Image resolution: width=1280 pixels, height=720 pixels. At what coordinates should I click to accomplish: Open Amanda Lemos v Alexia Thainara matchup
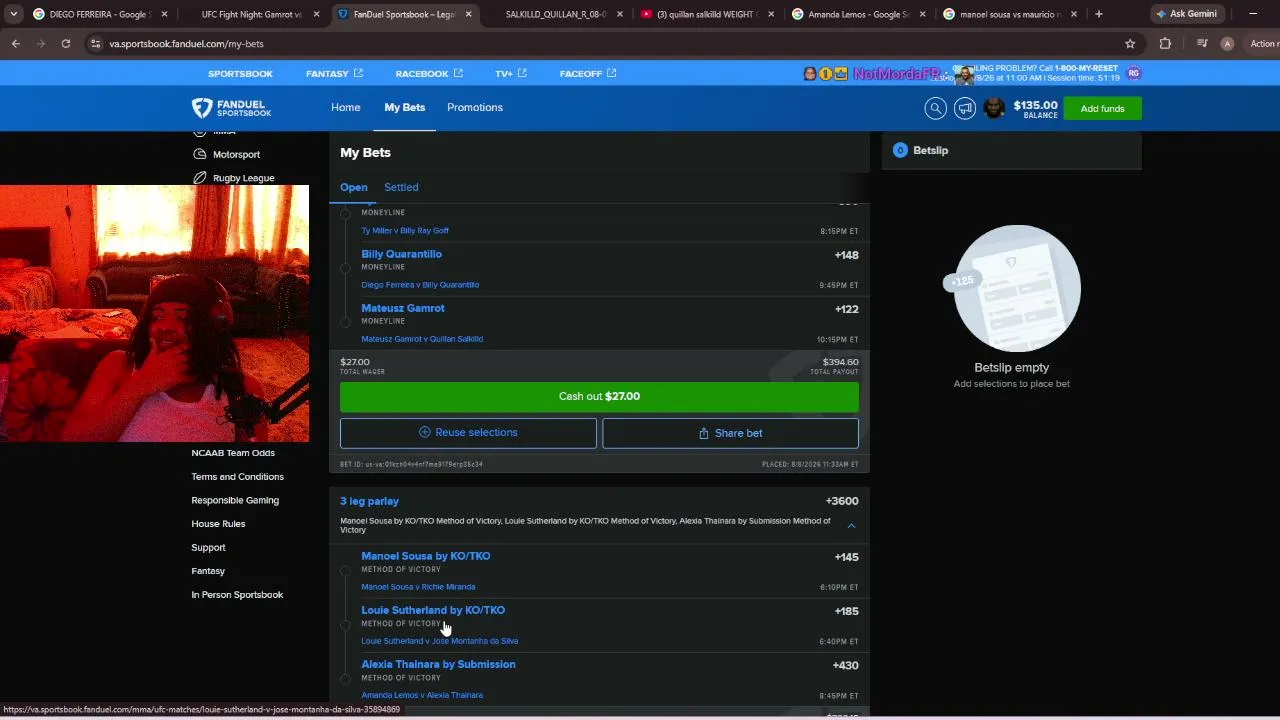point(422,695)
